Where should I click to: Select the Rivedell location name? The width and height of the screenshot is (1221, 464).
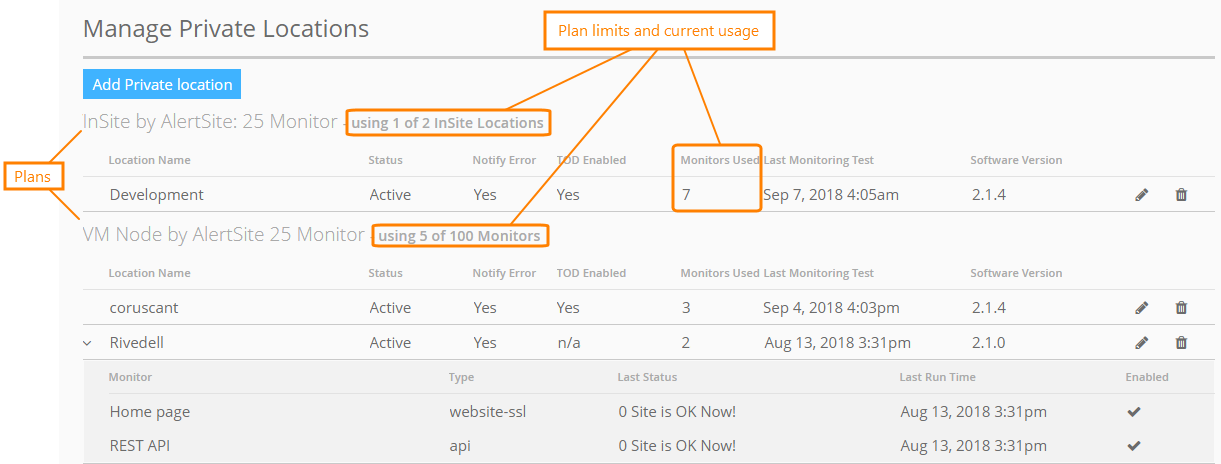137,342
